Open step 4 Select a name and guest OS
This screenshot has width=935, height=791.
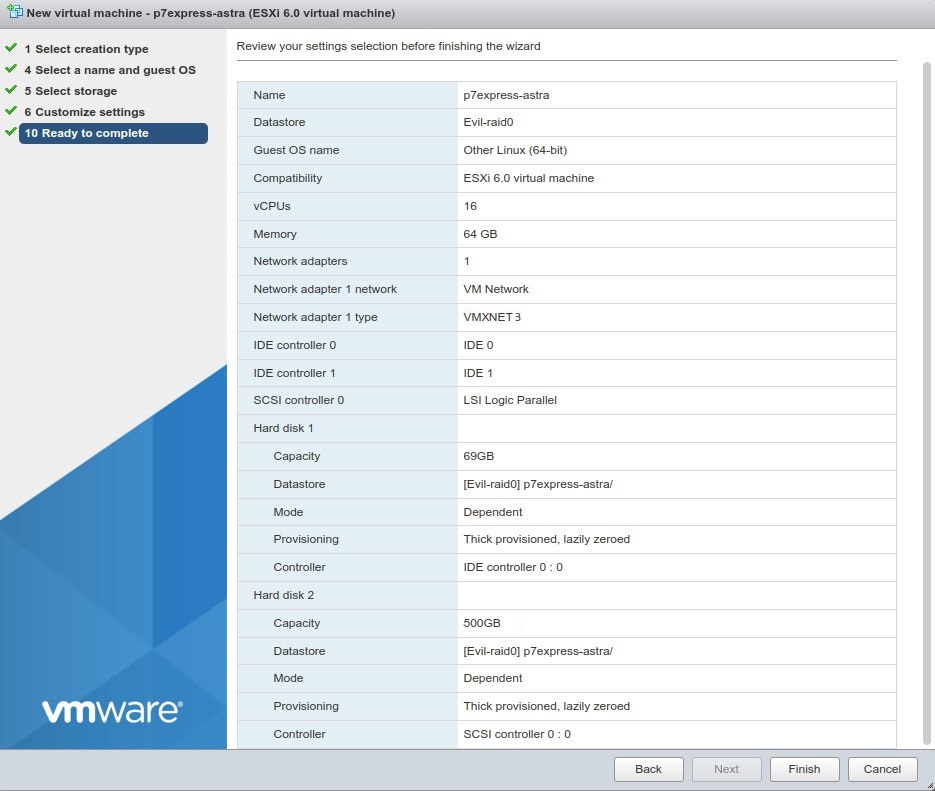click(x=109, y=70)
